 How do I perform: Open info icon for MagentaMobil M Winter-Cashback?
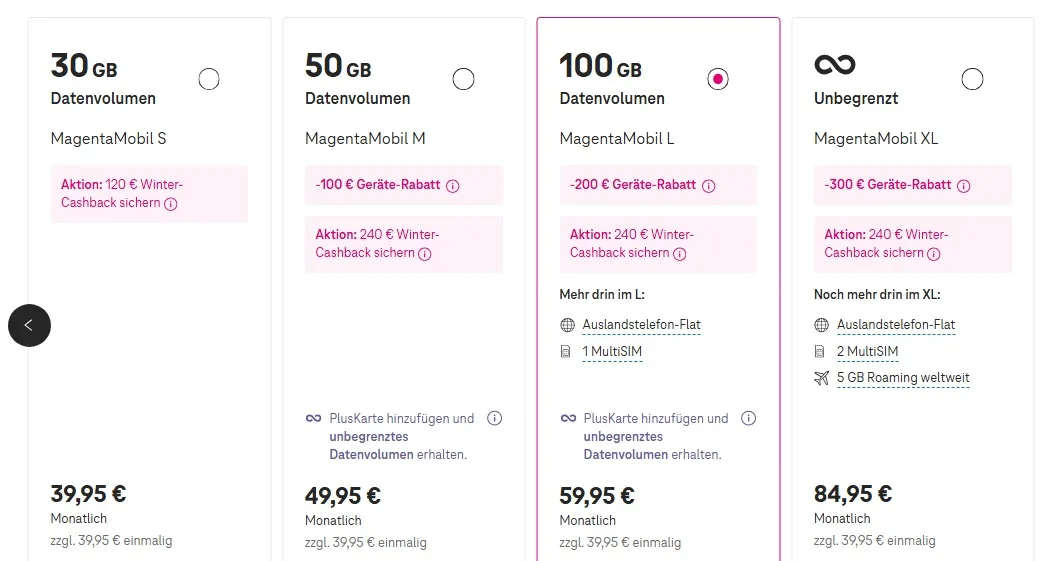tap(425, 253)
